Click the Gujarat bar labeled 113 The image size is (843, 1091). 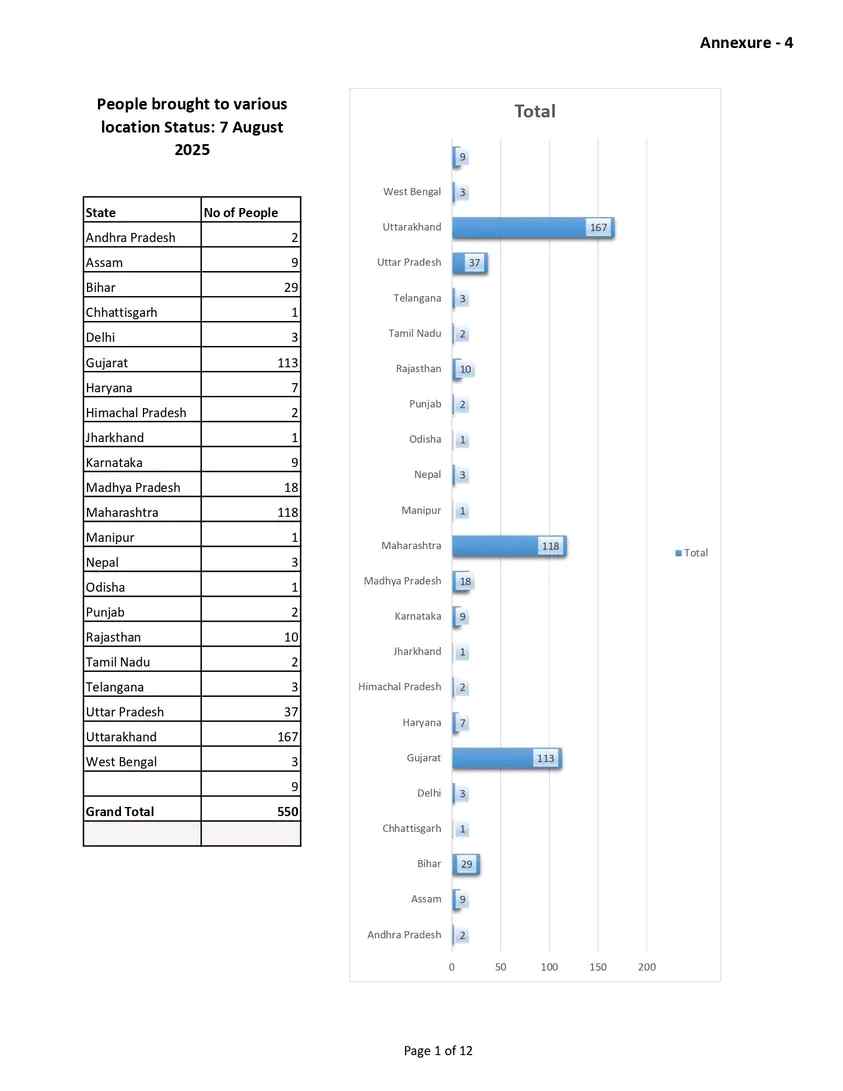(x=505, y=759)
